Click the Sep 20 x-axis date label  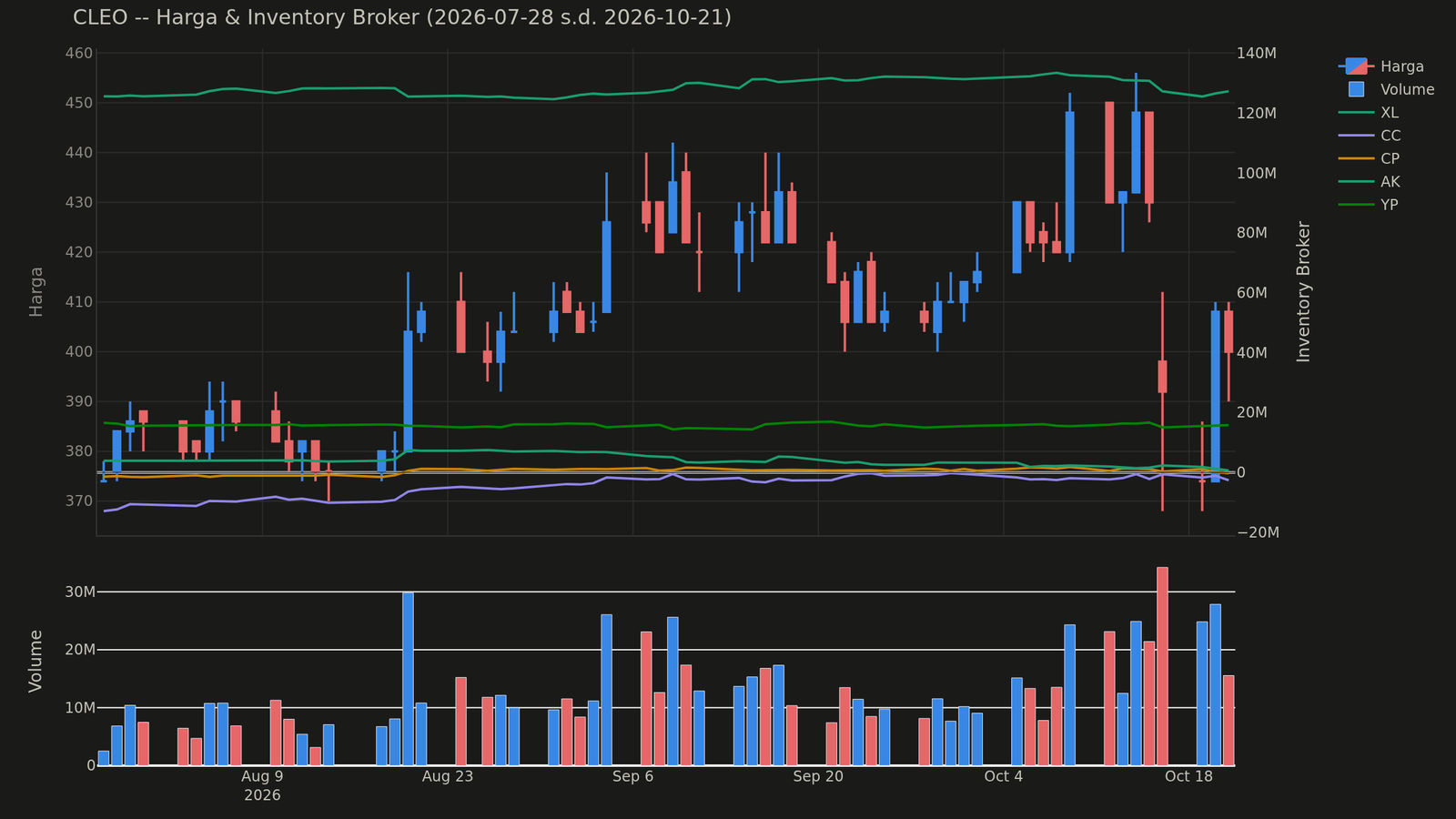[818, 776]
